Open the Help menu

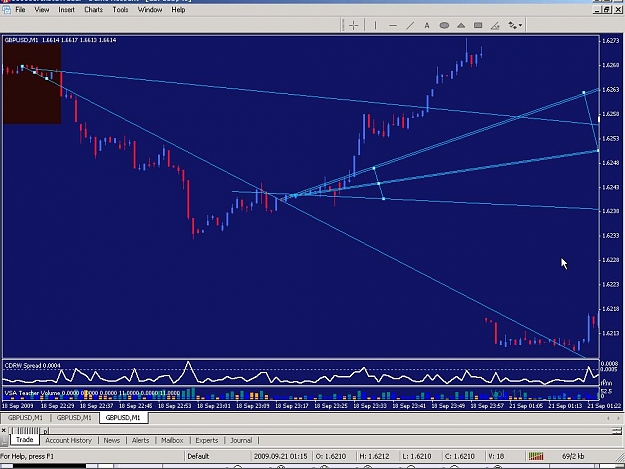[178, 10]
